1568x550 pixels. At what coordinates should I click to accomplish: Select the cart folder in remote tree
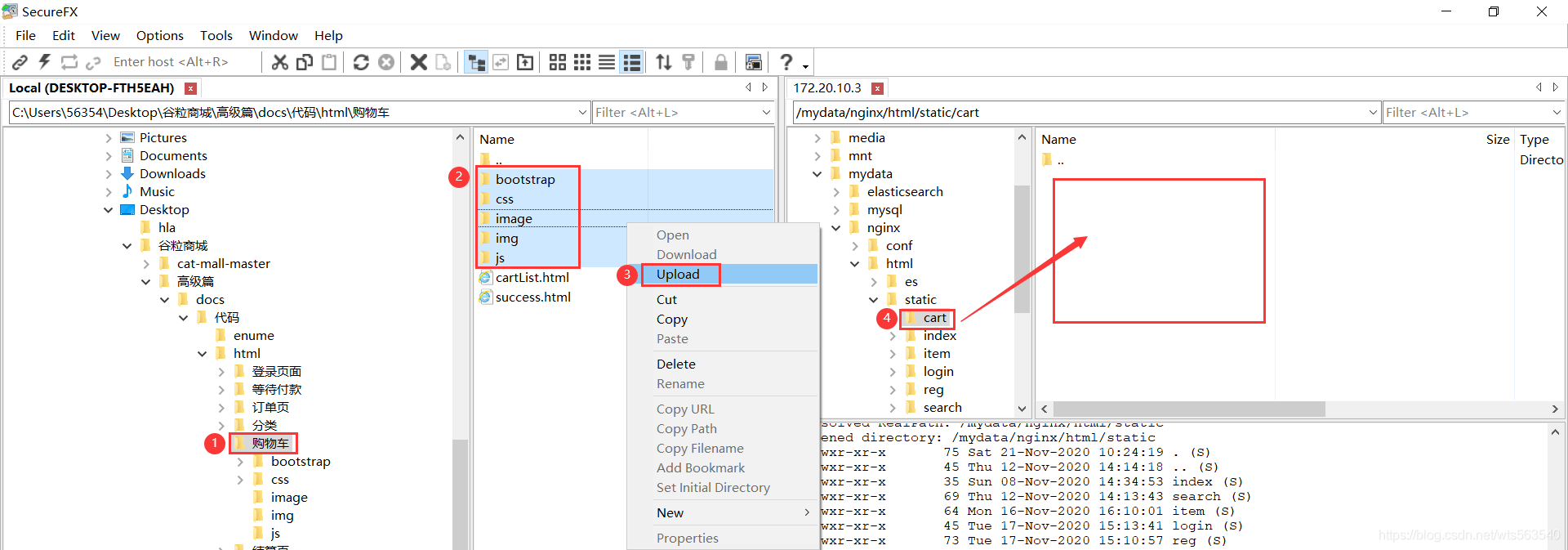pyautogui.click(x=934, y=318)
